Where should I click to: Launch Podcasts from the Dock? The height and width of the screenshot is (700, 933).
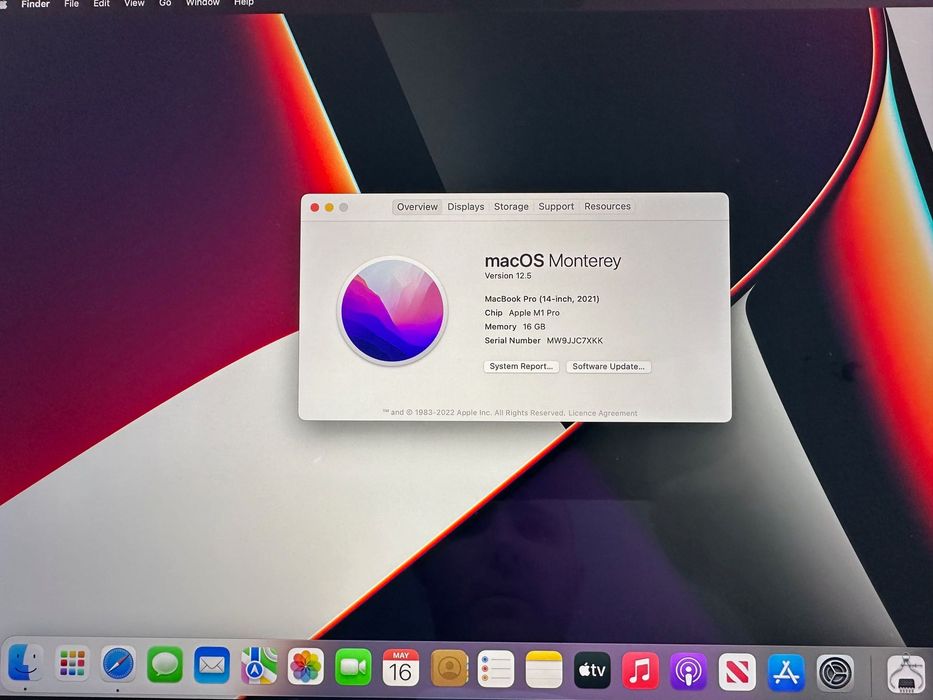point(688,671)
